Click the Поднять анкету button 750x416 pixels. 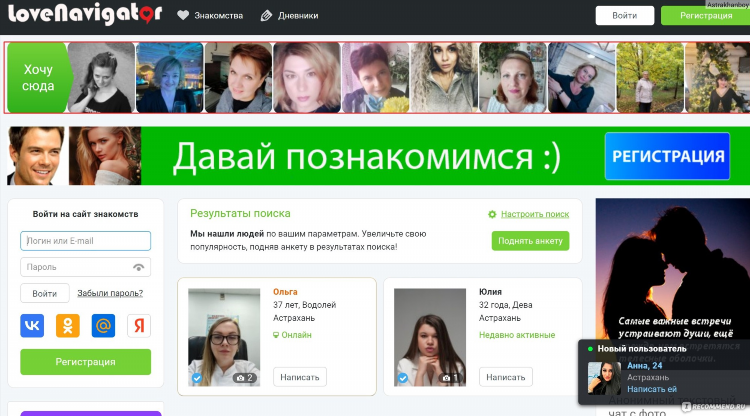pos(530,241)
